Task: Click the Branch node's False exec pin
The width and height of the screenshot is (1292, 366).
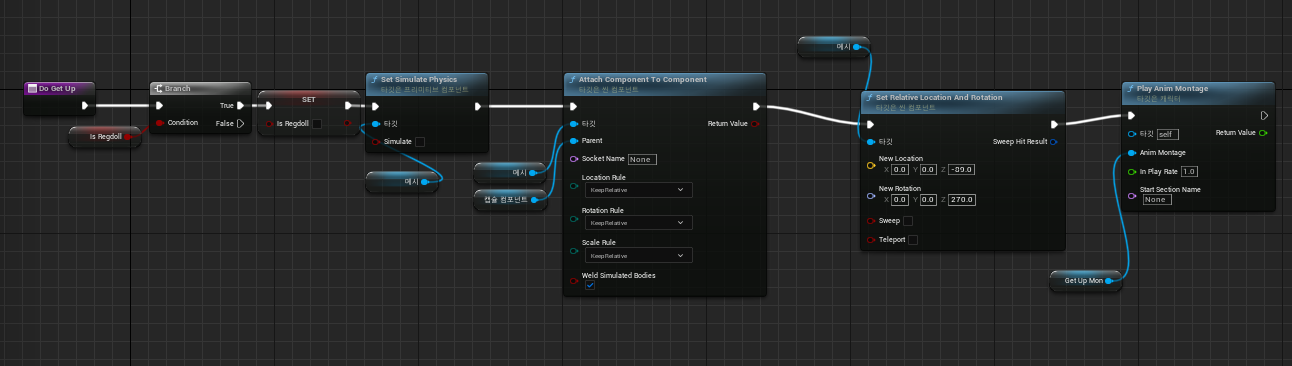Action: [240, 123]
